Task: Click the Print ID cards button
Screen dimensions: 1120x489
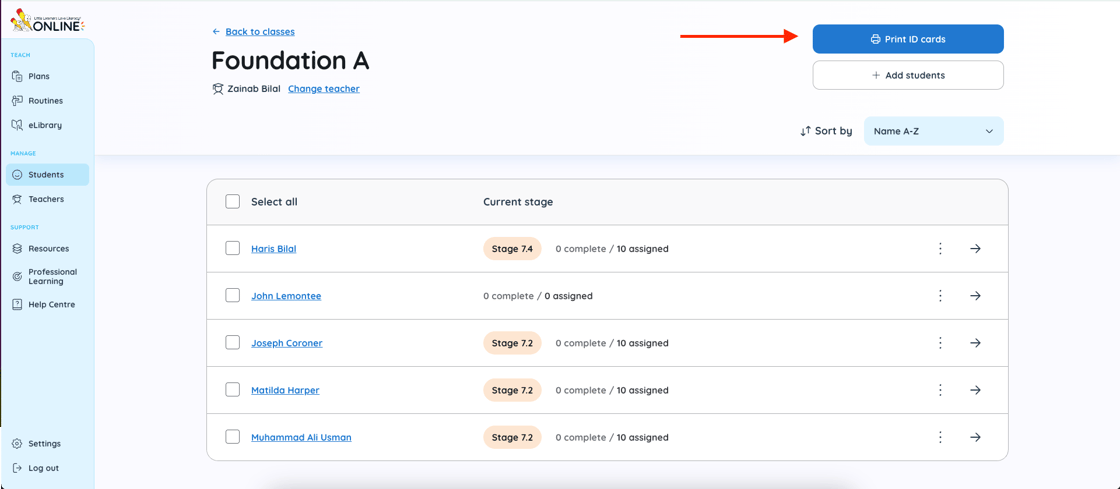Action: point(907,39)
